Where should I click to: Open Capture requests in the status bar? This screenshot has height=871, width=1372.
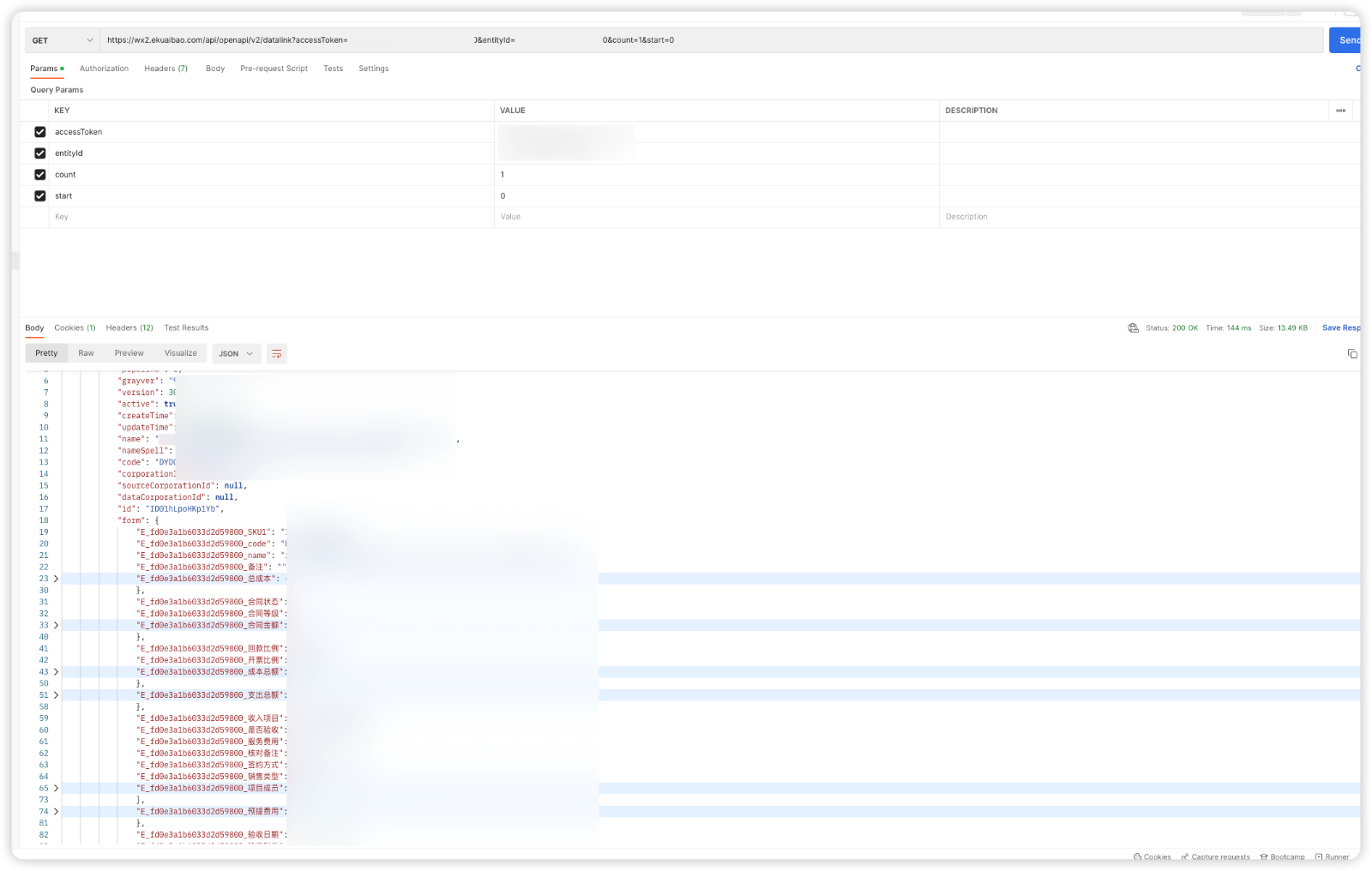point(1215,856)
